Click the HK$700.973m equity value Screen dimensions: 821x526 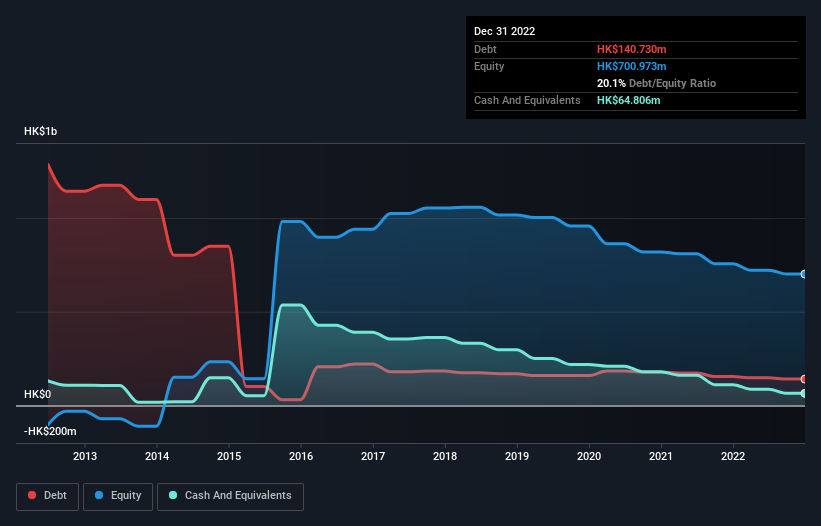point(631,66)
